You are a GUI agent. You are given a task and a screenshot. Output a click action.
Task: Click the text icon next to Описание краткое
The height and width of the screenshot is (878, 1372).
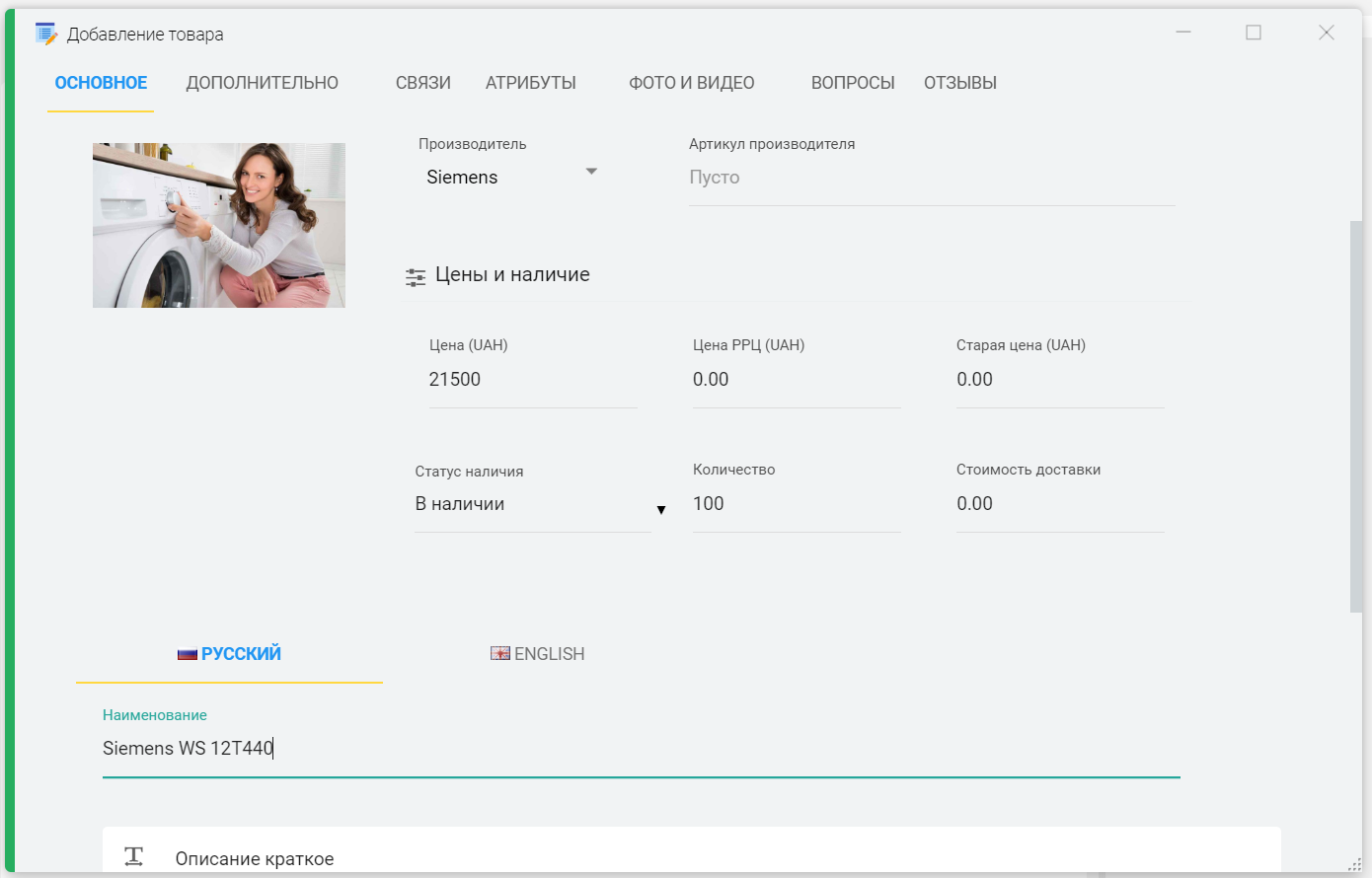(x=134, y=856)
